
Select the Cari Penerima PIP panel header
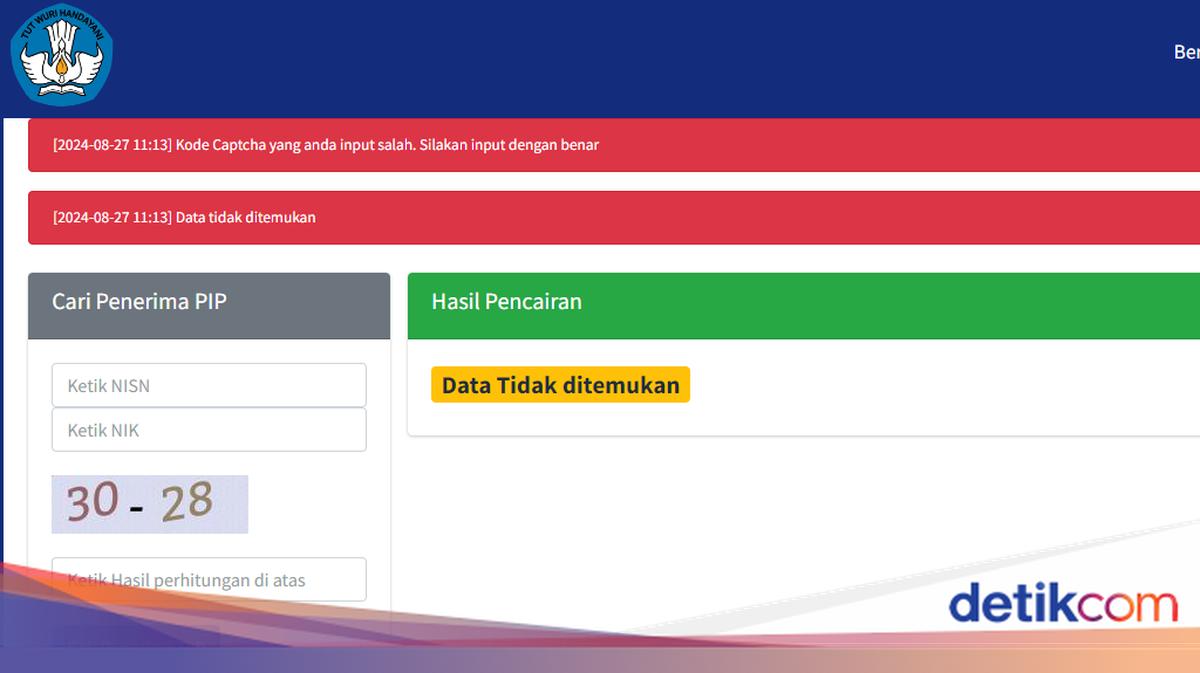[208, 305]
